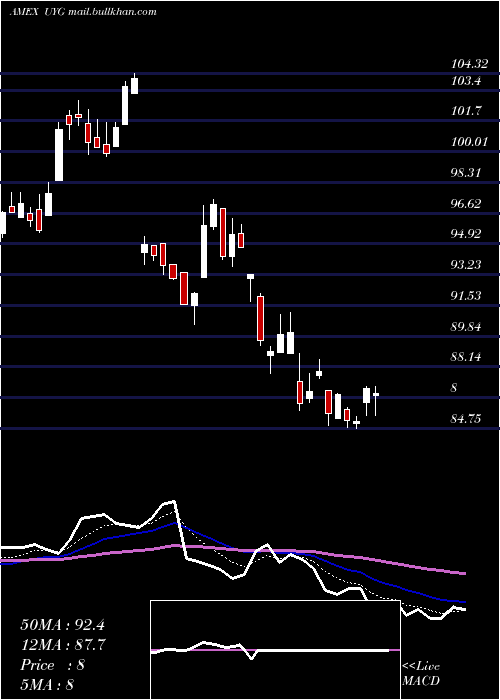500x700 pixels.
Task: Click the 93.23 price axis label
Action: coord(466,265)
